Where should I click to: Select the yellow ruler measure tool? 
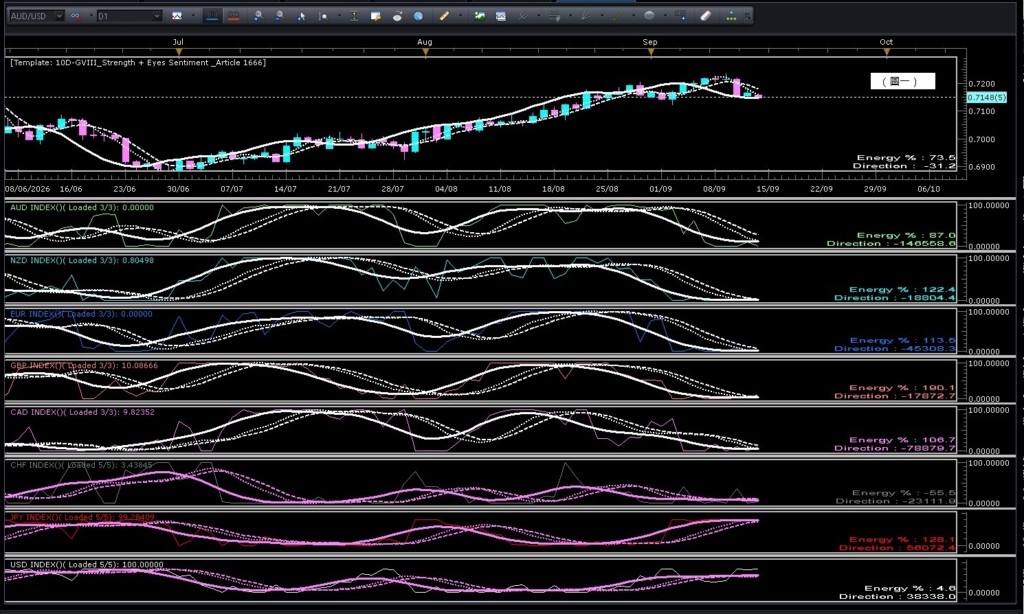click(x=444, y=16)
